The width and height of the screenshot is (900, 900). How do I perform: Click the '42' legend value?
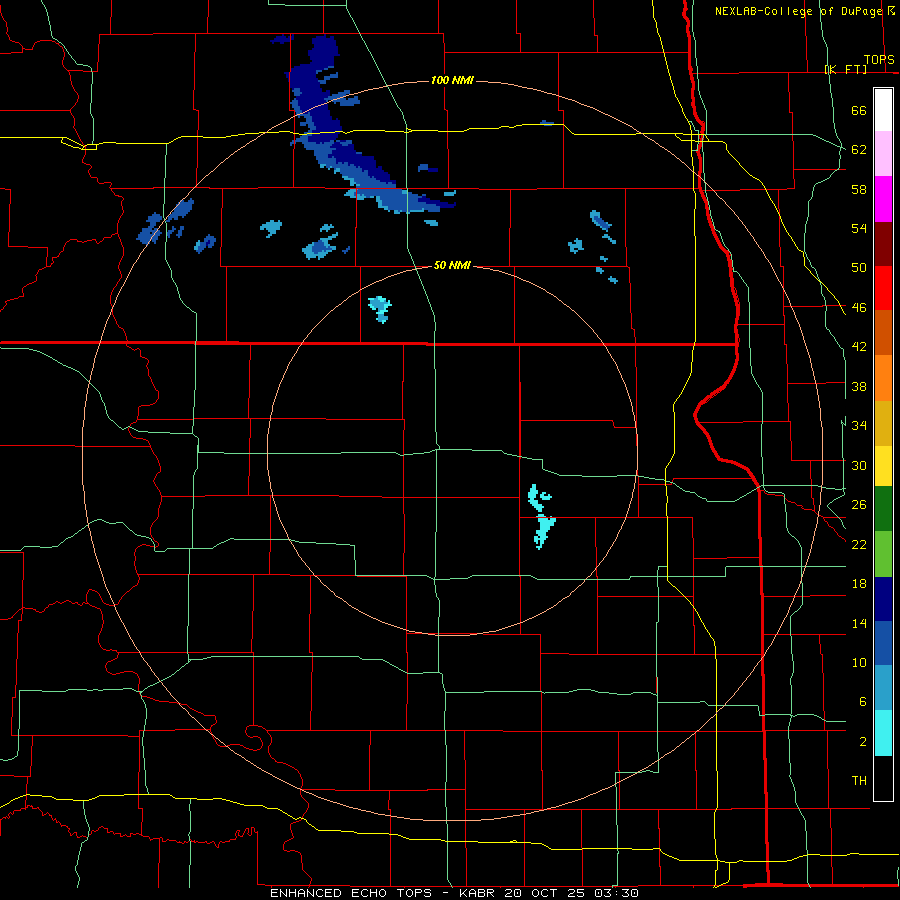click(x=859, y=347)
